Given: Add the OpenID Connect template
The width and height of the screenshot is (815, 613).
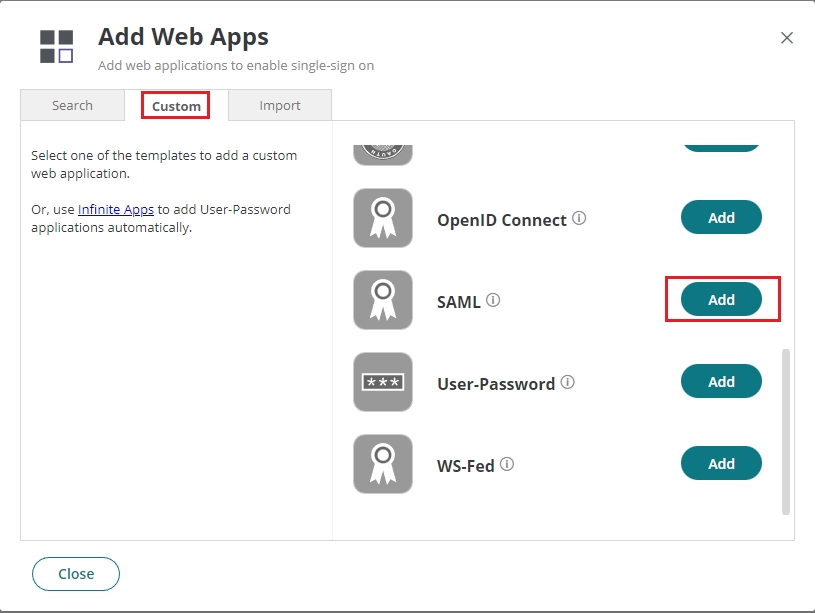Looking at the screenshot, I should pyautogui.click(x=721, y=218).
